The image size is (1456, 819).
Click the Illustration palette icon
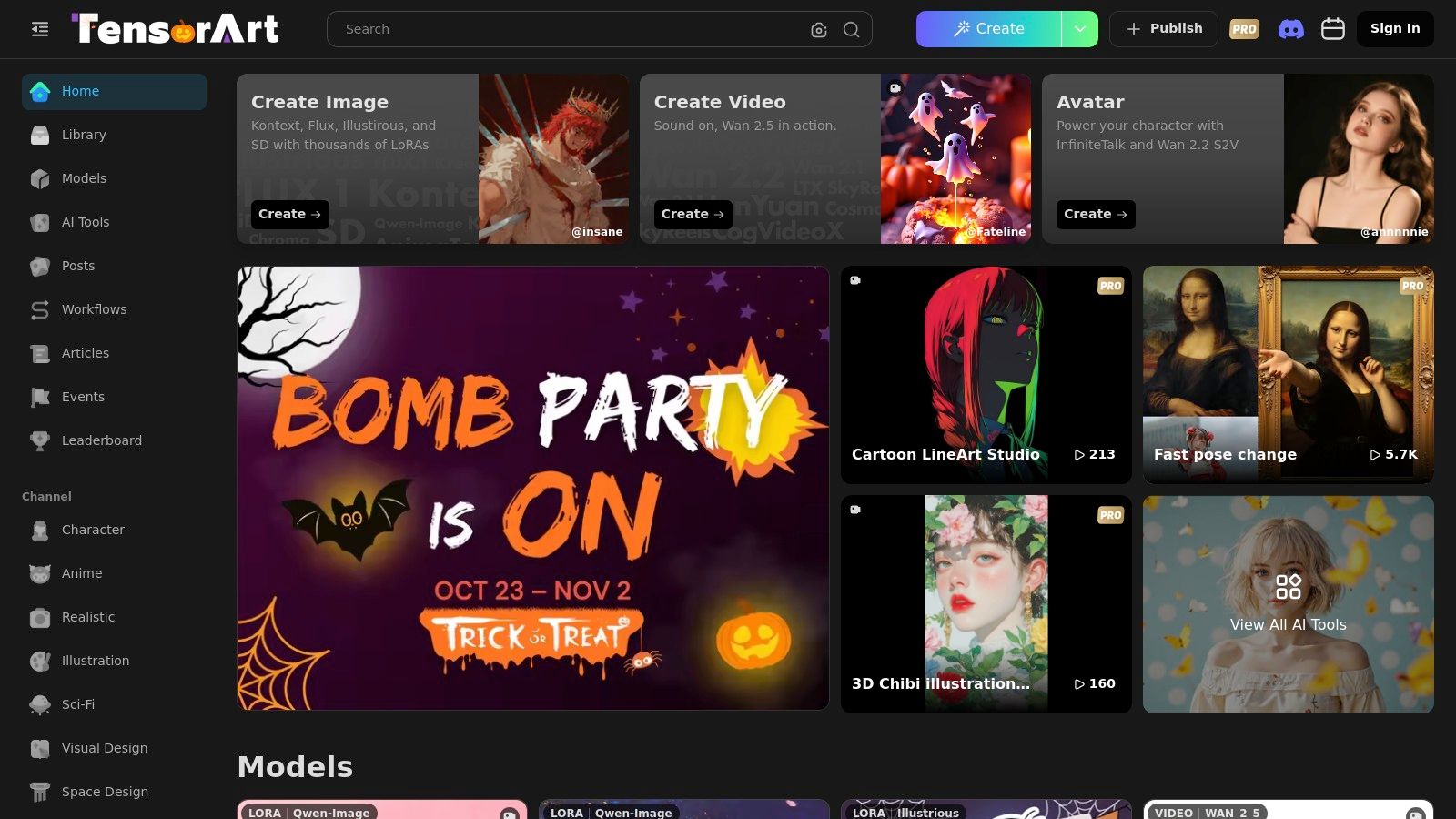pyautogui.click(x=40, y=661)
